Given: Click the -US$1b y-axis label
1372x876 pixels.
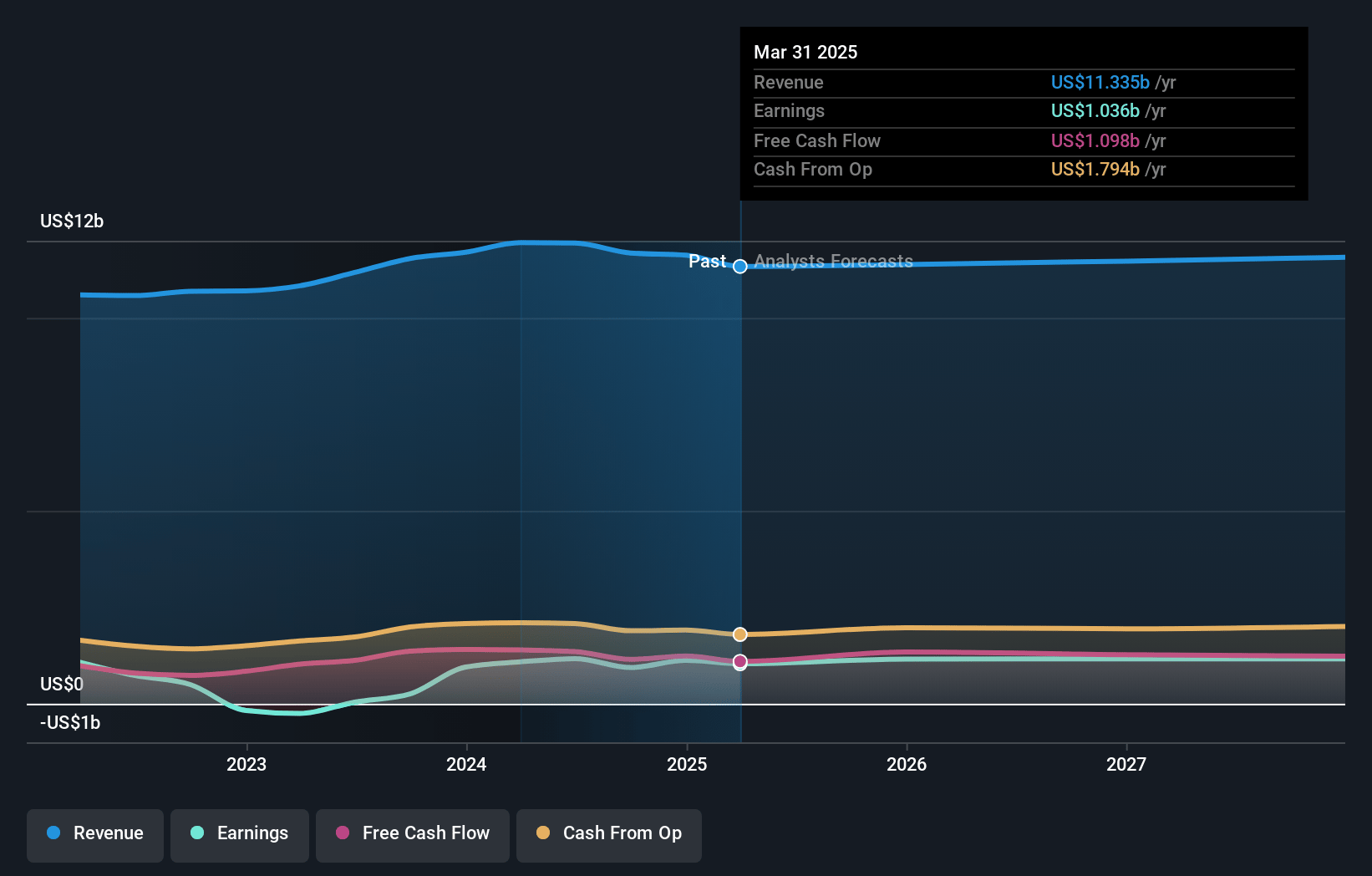Looking at the screenshot, I should tap(70, 722).
